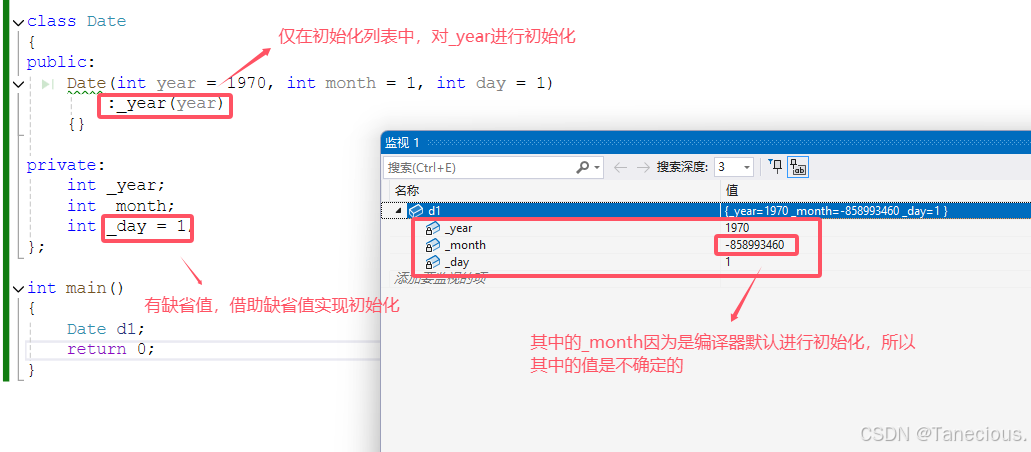Screen dimensions: 1031x452
Task: Click the 'return 0;' statement
Action: click(110, 349)
